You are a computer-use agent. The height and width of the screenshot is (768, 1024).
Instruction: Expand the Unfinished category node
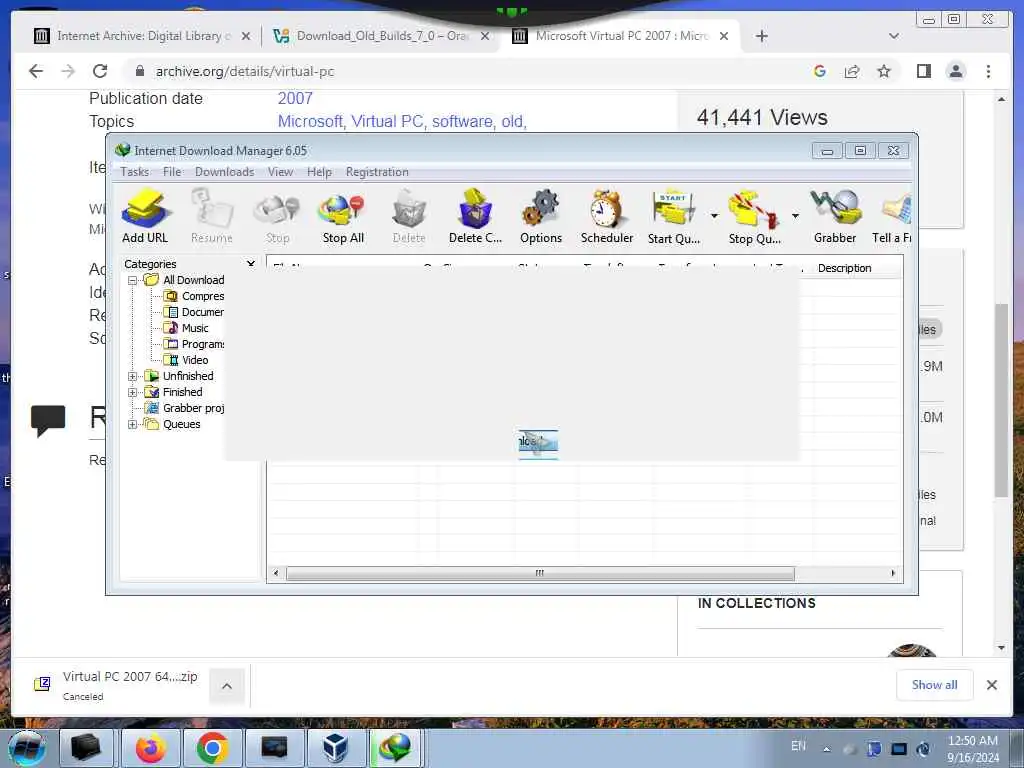point(133,376)
